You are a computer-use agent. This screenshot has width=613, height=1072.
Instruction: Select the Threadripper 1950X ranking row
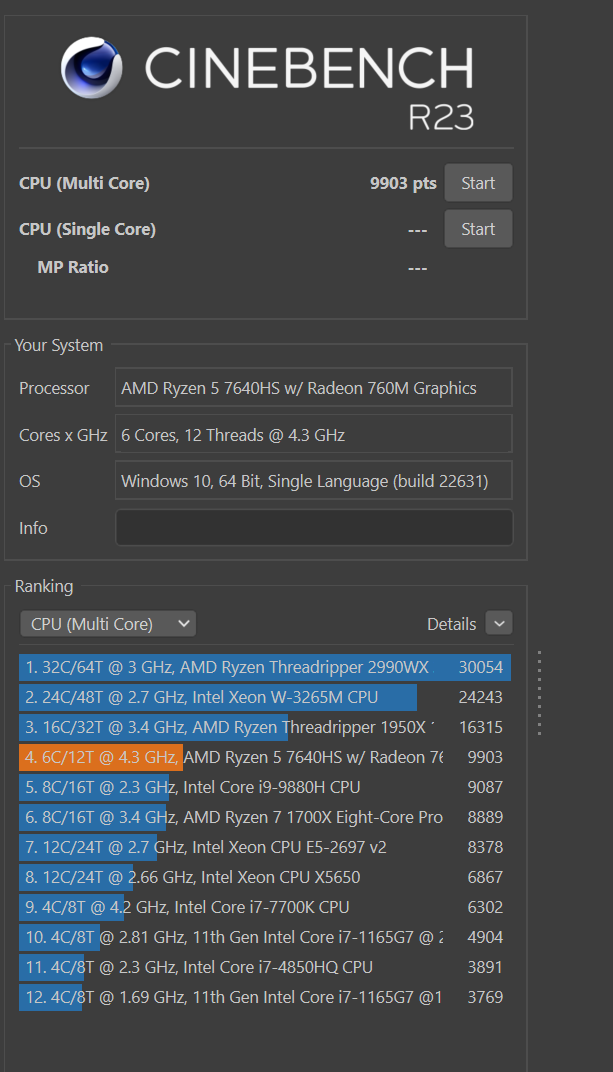tap(265, 727)
